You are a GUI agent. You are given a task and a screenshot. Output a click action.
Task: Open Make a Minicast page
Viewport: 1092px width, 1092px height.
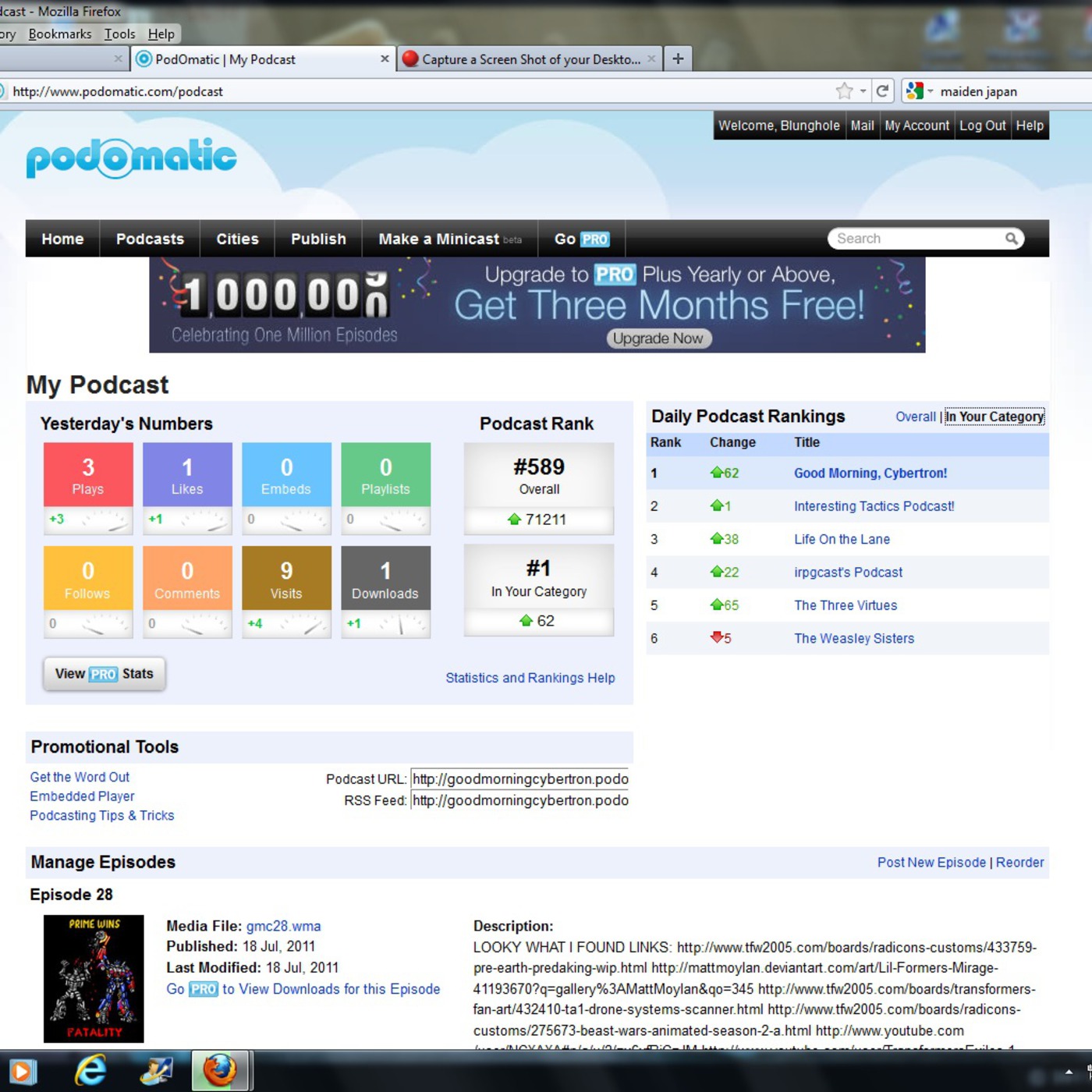tap(450, 239)
